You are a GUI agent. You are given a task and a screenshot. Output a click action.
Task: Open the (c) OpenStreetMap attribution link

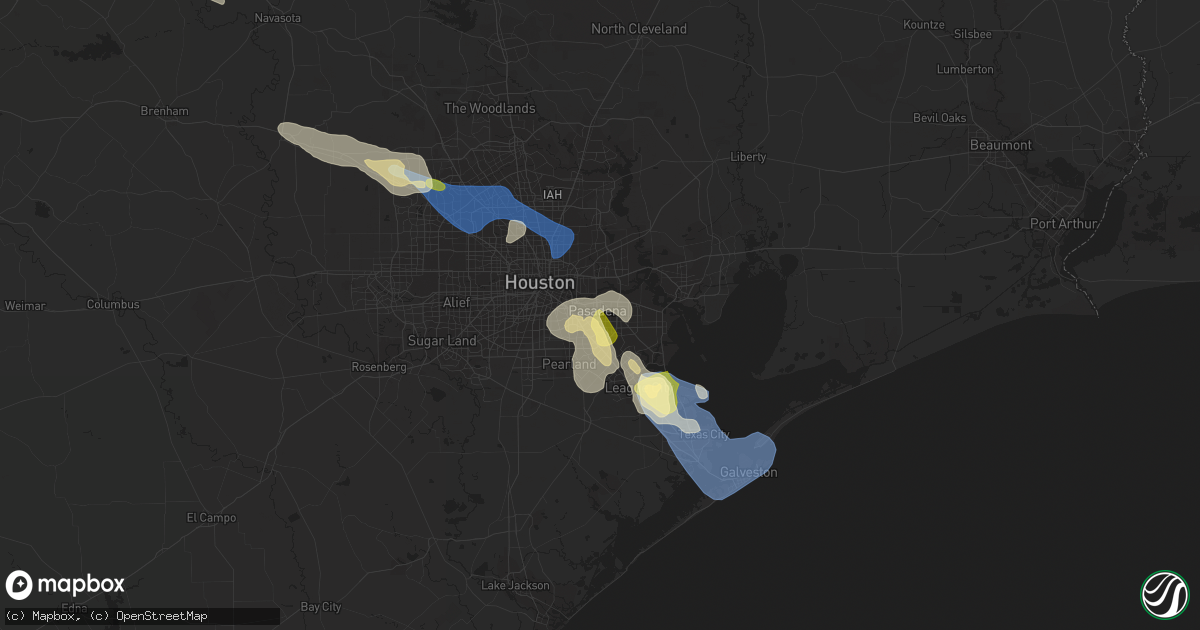pos(149,616)
